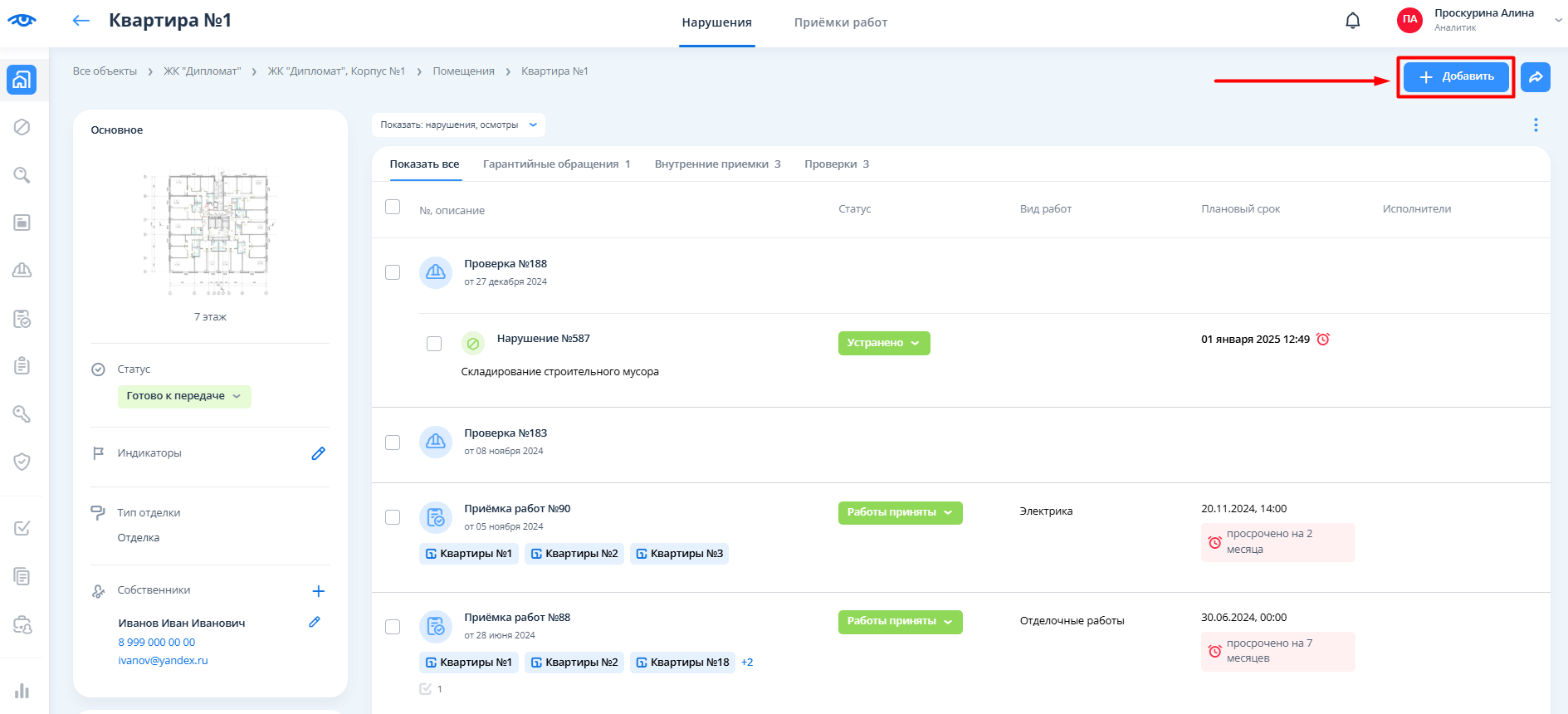Select the checkbox for Нарушение №587

click(x=433, y=344)
